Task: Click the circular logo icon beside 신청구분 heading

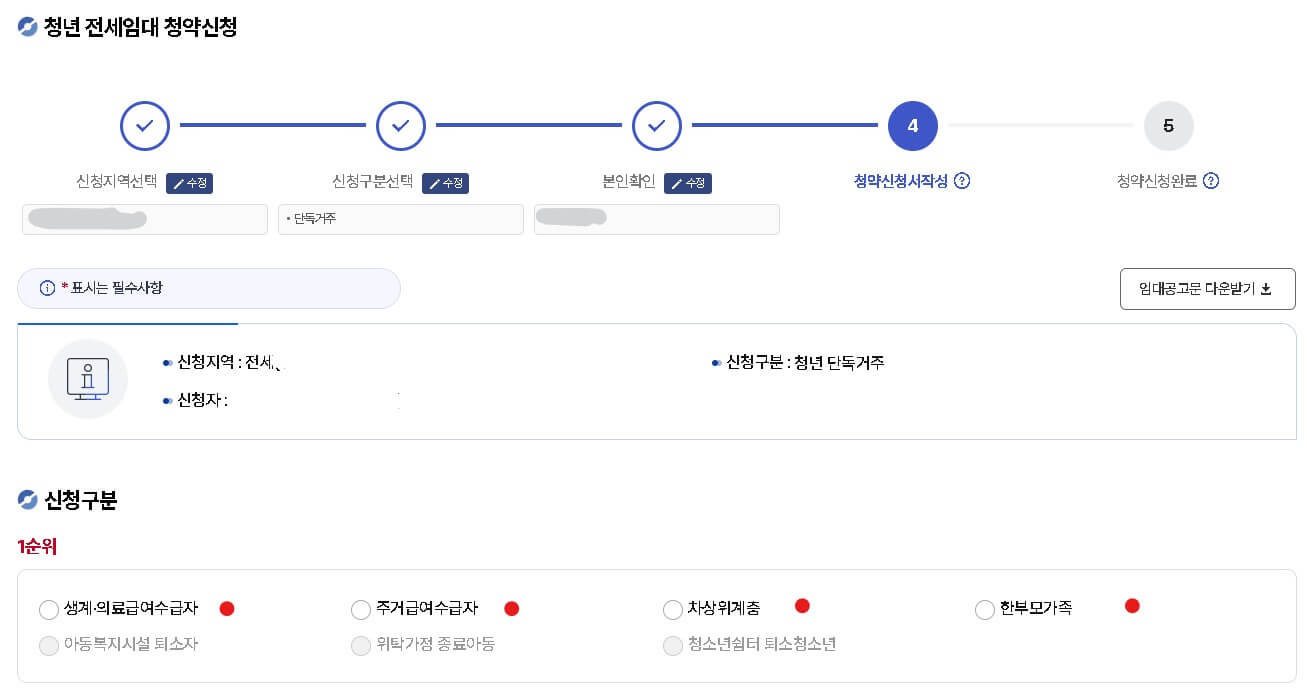Action: point(24,500)
